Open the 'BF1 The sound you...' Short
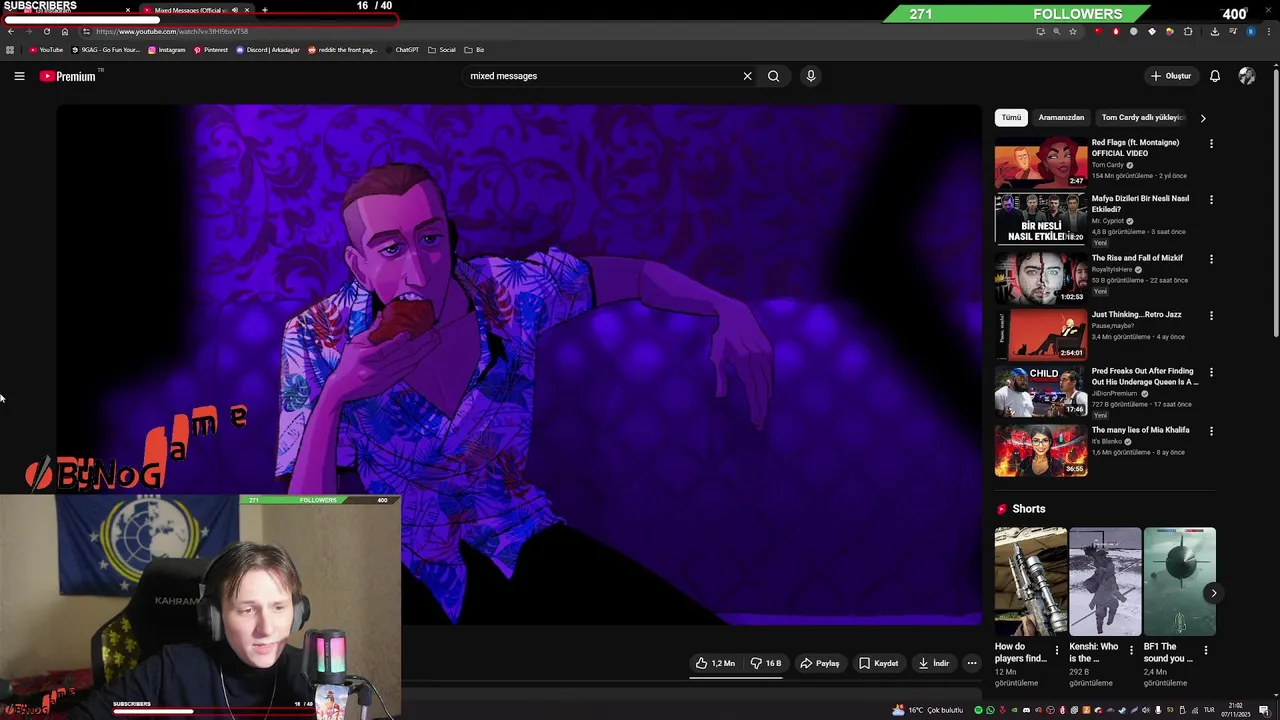The width and height of the screenshot is (1280, 720). pos(1179,581)
